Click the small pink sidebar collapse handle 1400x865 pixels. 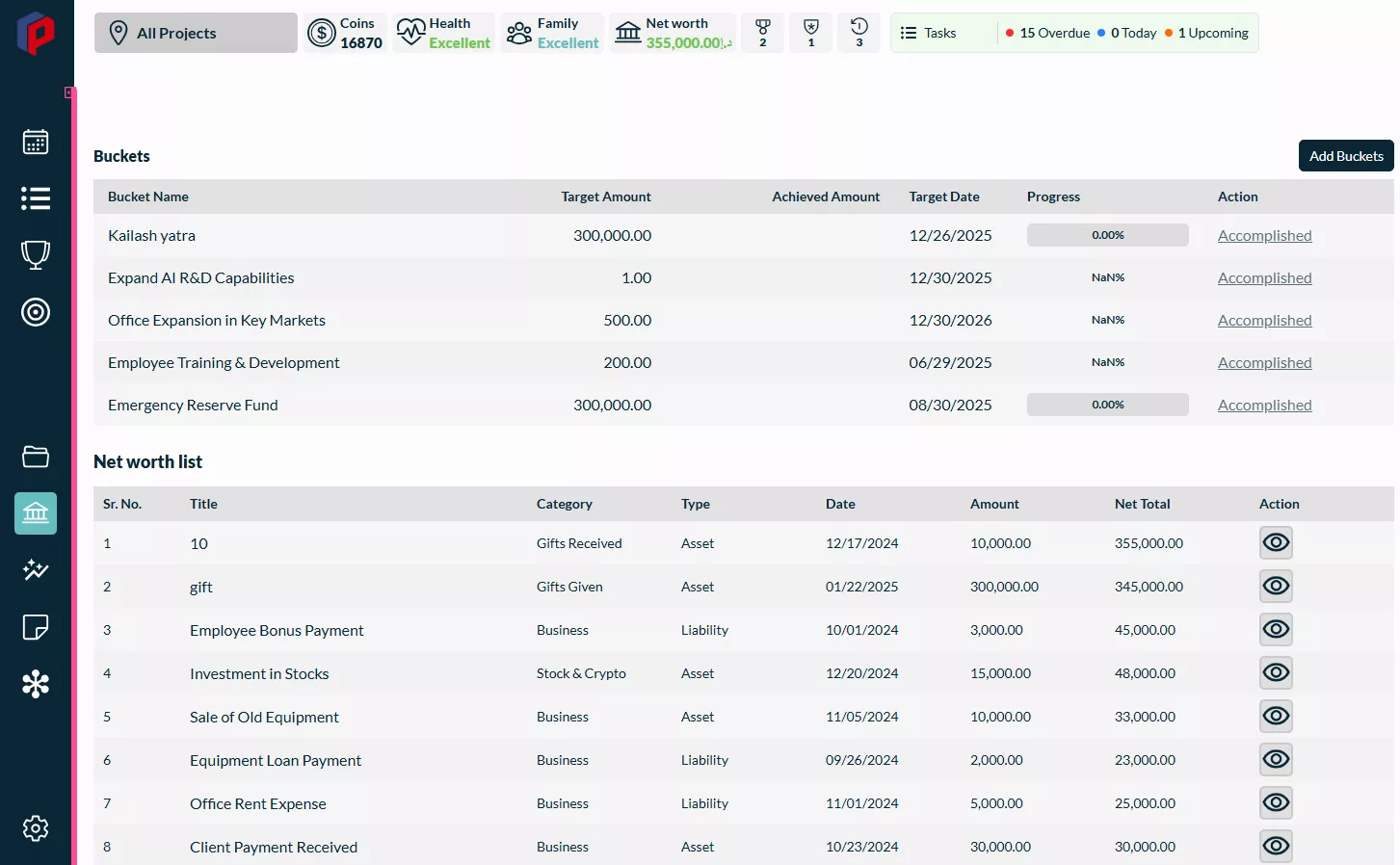[x=69, y=92]
